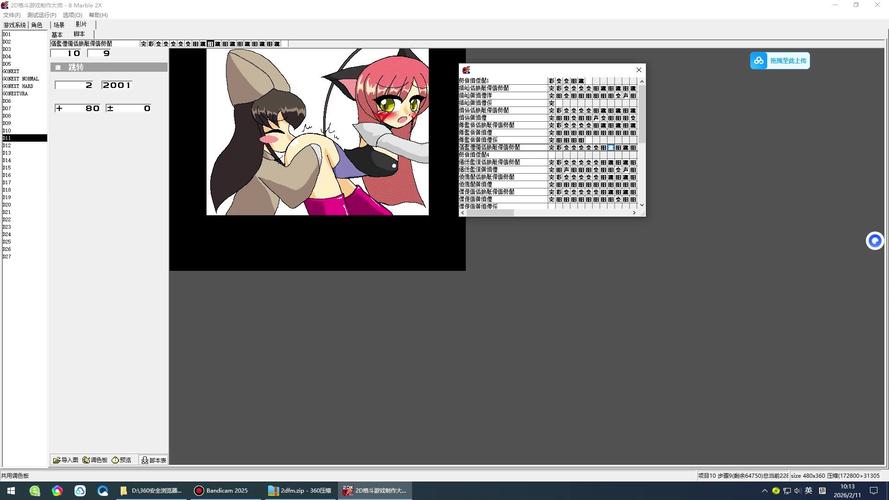Open the 文件(F) menu
This screenshot has width=889, height=500.
(x=11, y=15)
